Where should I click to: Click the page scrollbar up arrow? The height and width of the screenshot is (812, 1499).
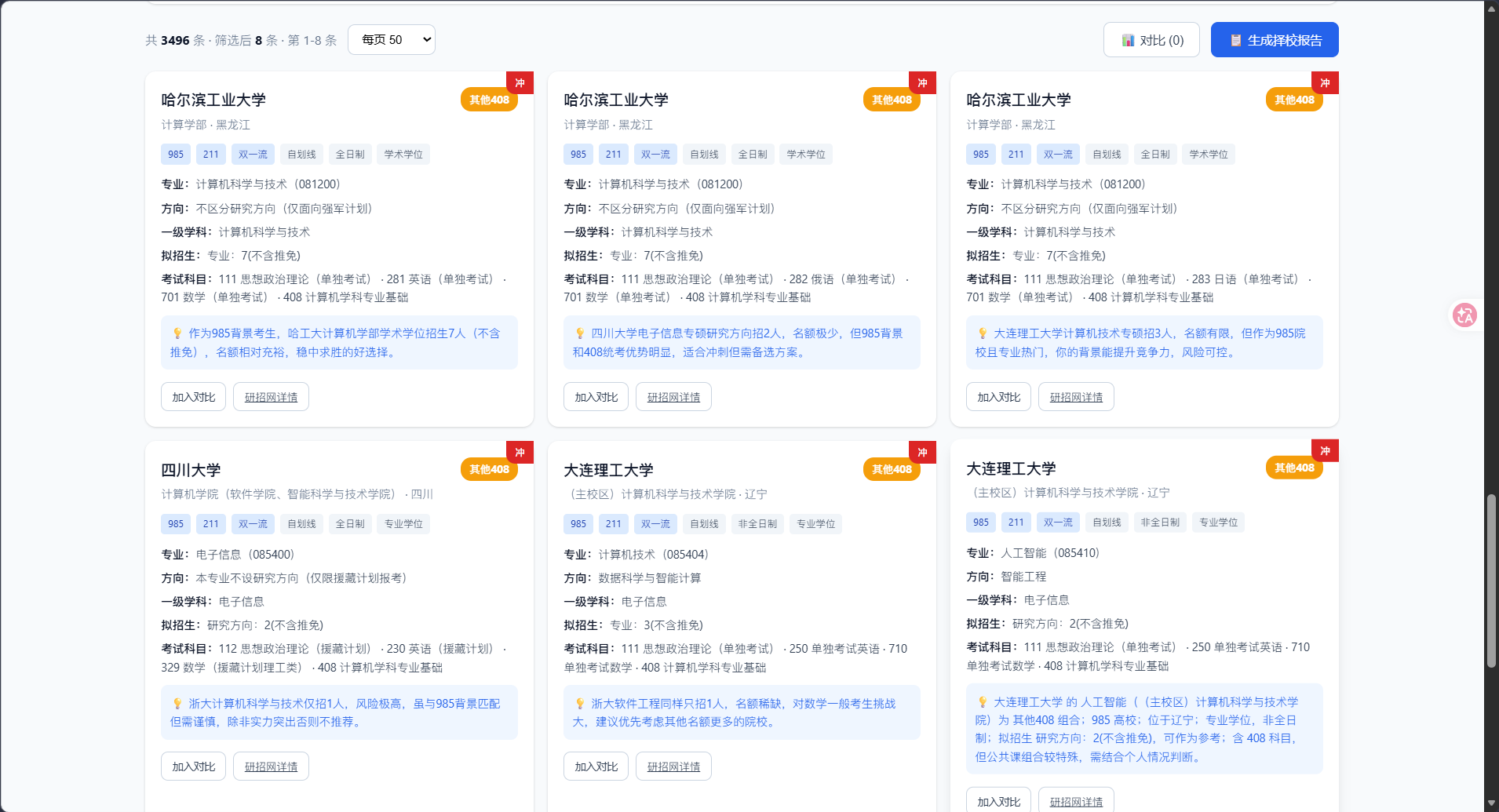[x=1492, y=8]
